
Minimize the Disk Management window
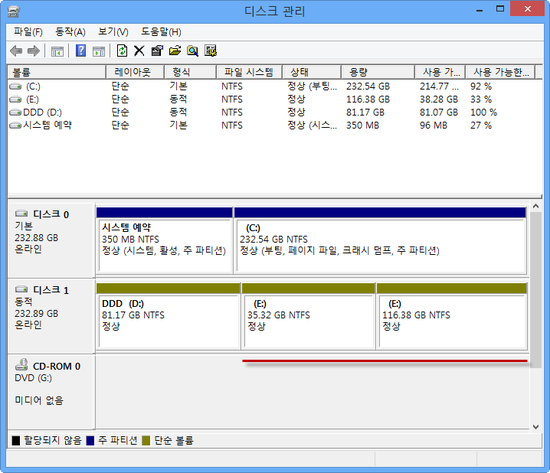479,9
